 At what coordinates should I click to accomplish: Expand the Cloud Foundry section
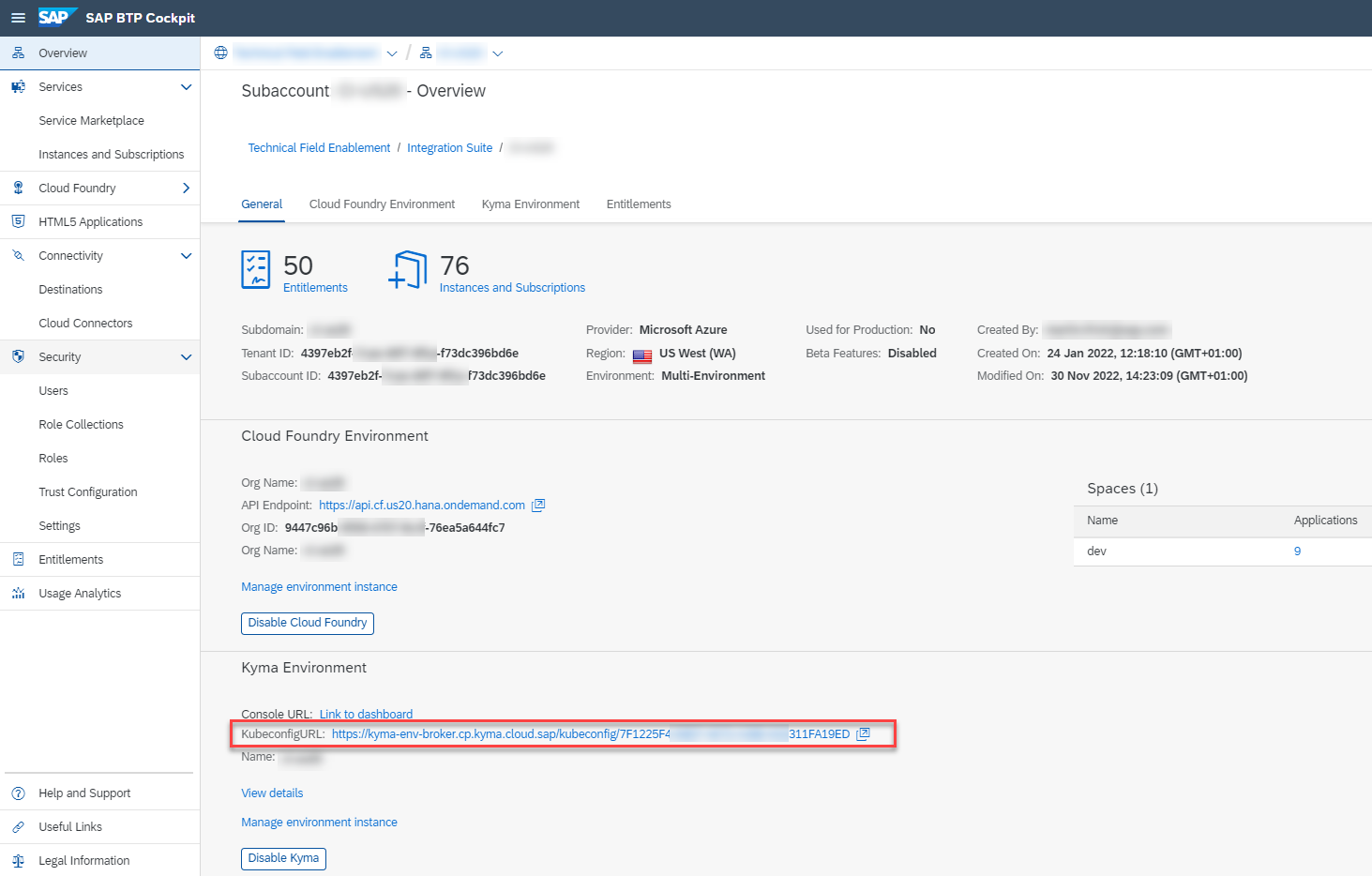(186, 189)
